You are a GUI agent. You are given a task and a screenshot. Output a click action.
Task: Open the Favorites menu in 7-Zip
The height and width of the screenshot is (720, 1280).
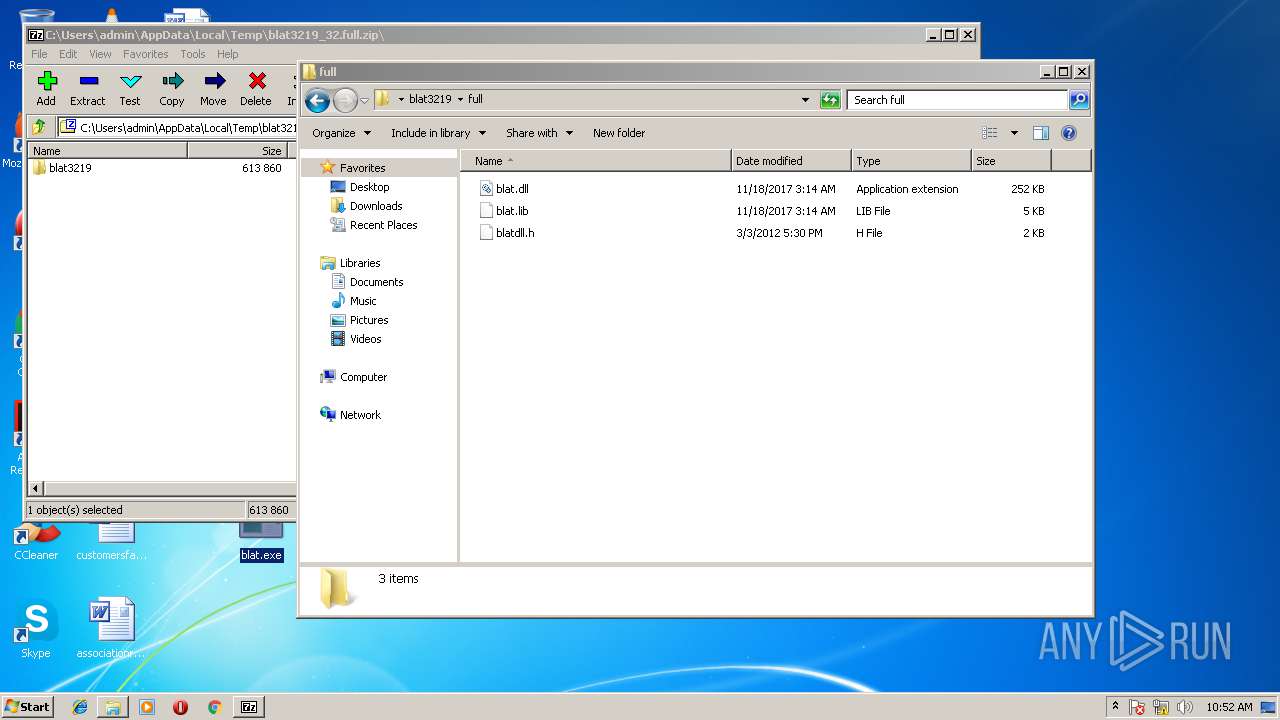[x=146, y=54]
